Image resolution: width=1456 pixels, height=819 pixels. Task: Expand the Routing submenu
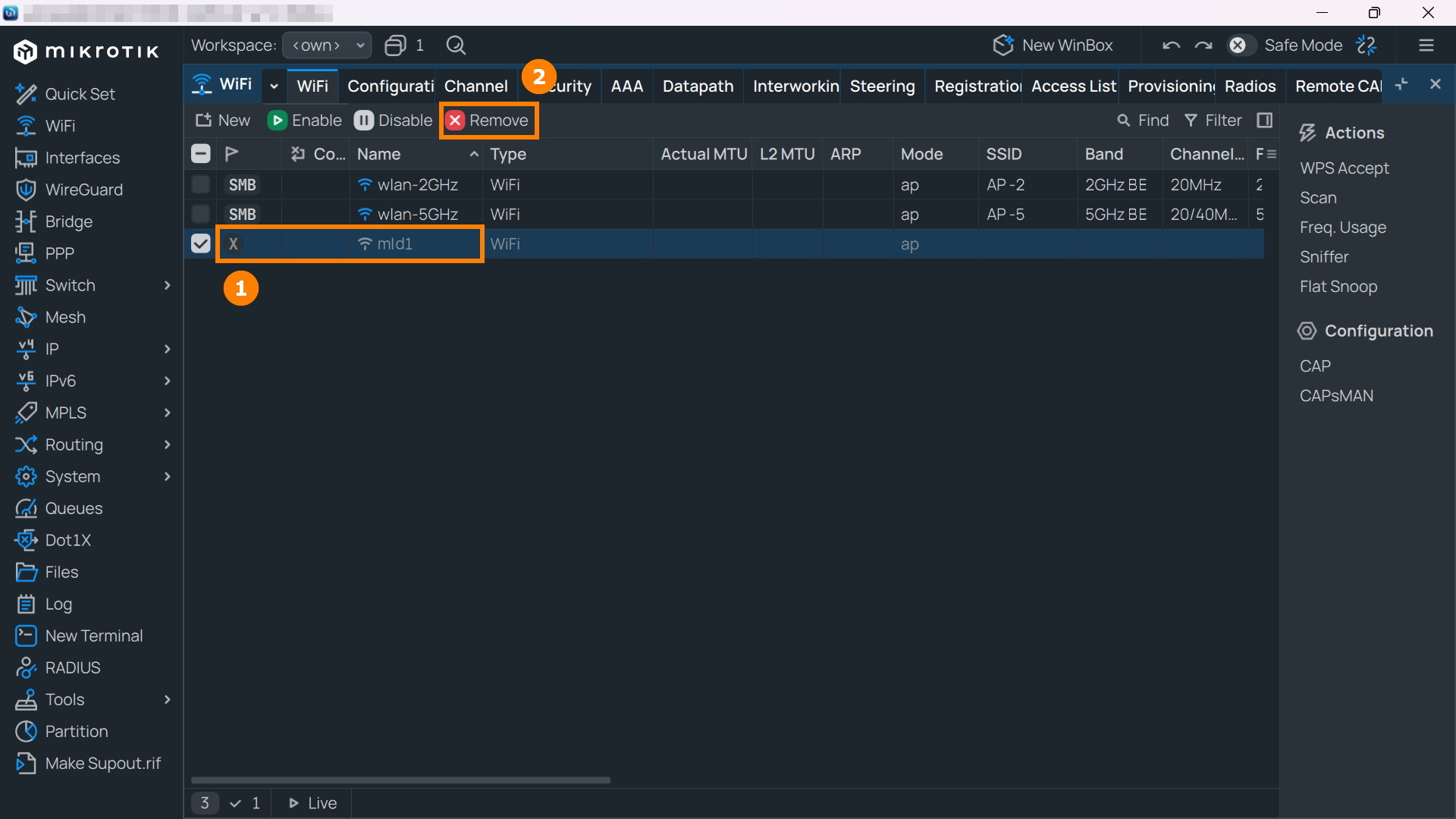click(168, 444)
